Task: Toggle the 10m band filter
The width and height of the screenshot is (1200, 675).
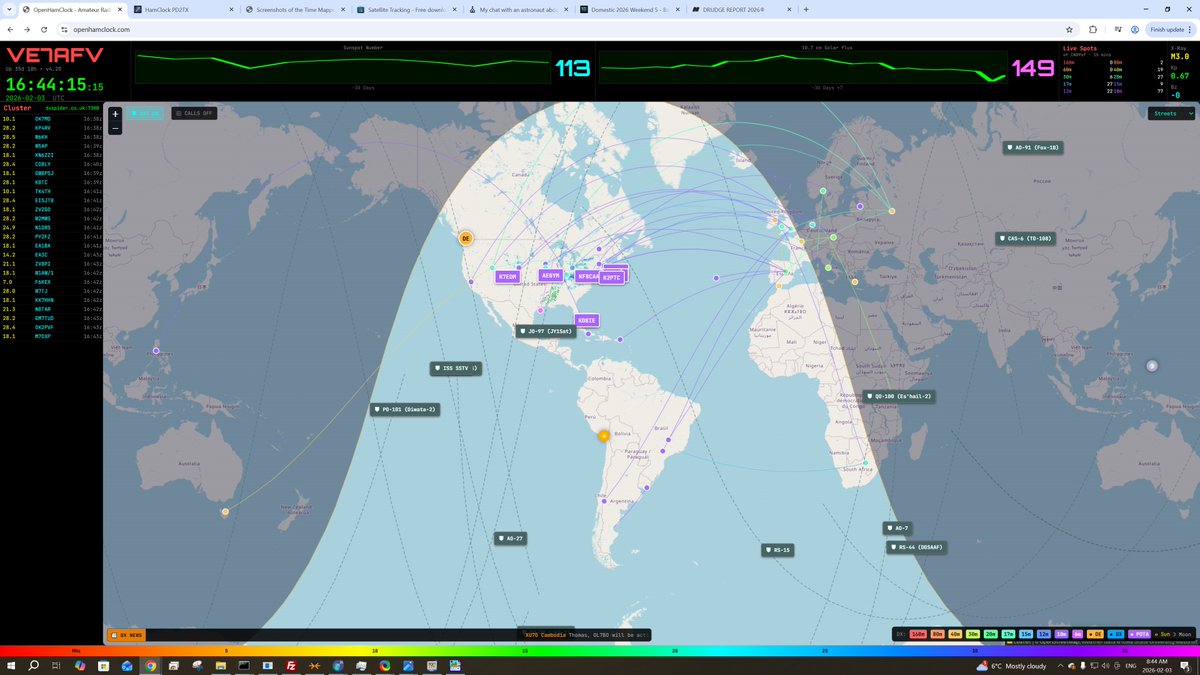Action: click(x=1061, y=634)
